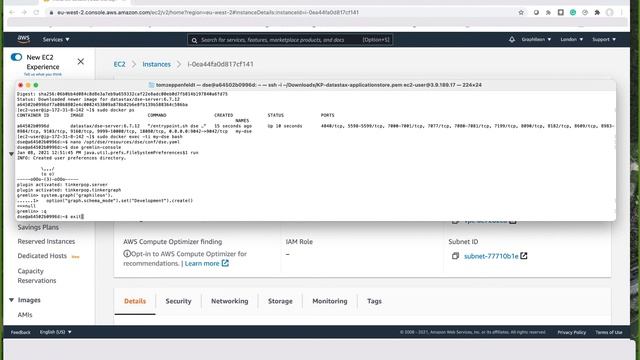The height and width of the screenshot is (360, 640).
Task: Click the site lock icon in address bar
Action: coord(51,13)
